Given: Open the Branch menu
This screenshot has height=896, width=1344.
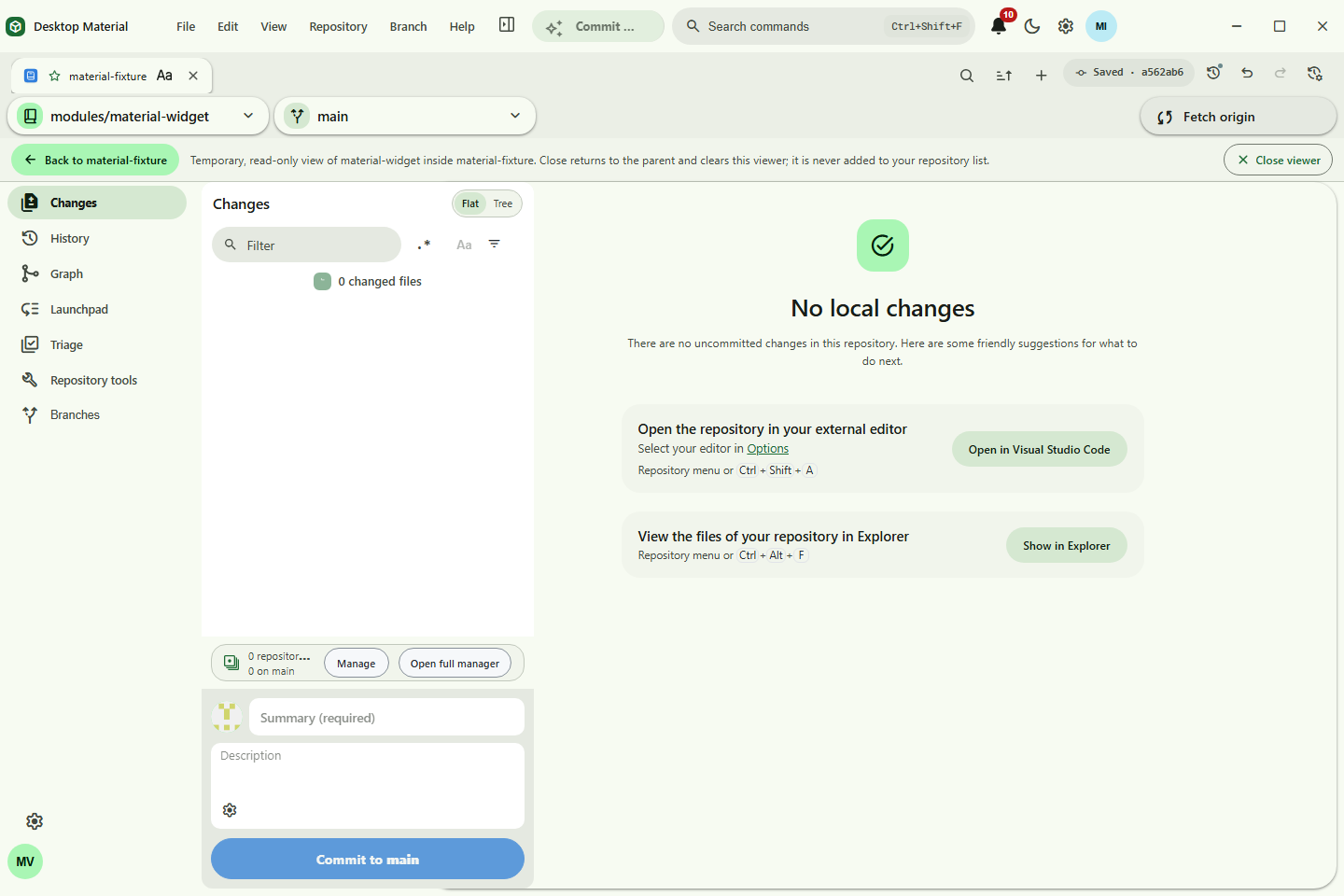Looking at the screenshot, I should coord(408,26).
